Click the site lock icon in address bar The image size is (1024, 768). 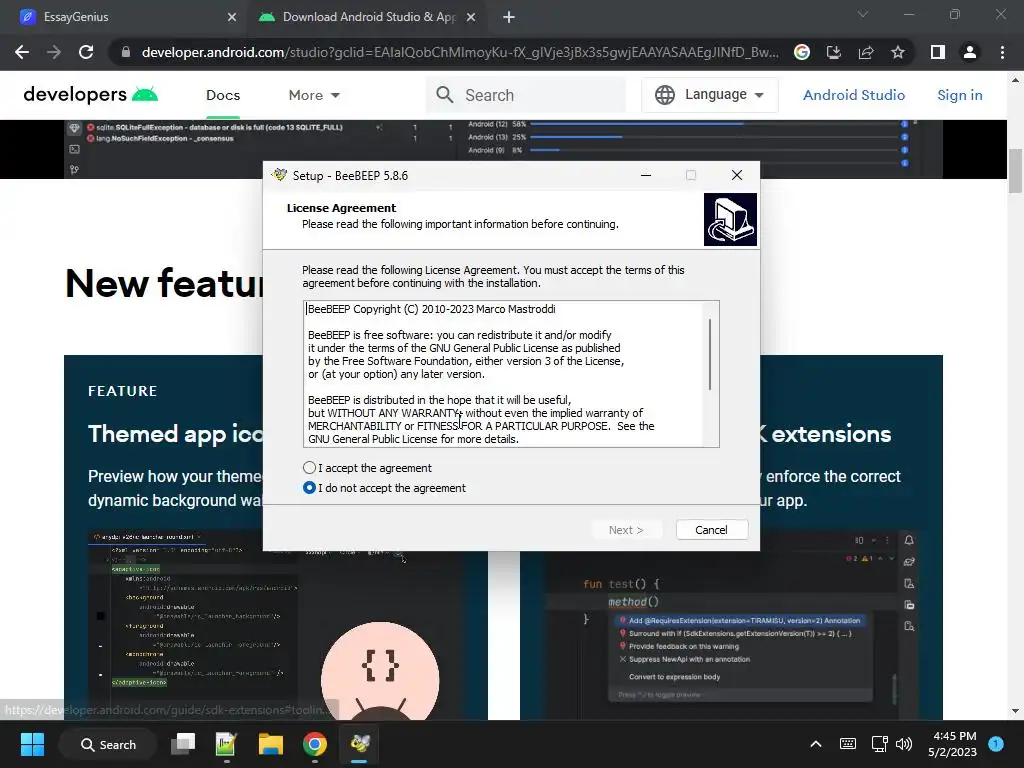coord(126,52)
